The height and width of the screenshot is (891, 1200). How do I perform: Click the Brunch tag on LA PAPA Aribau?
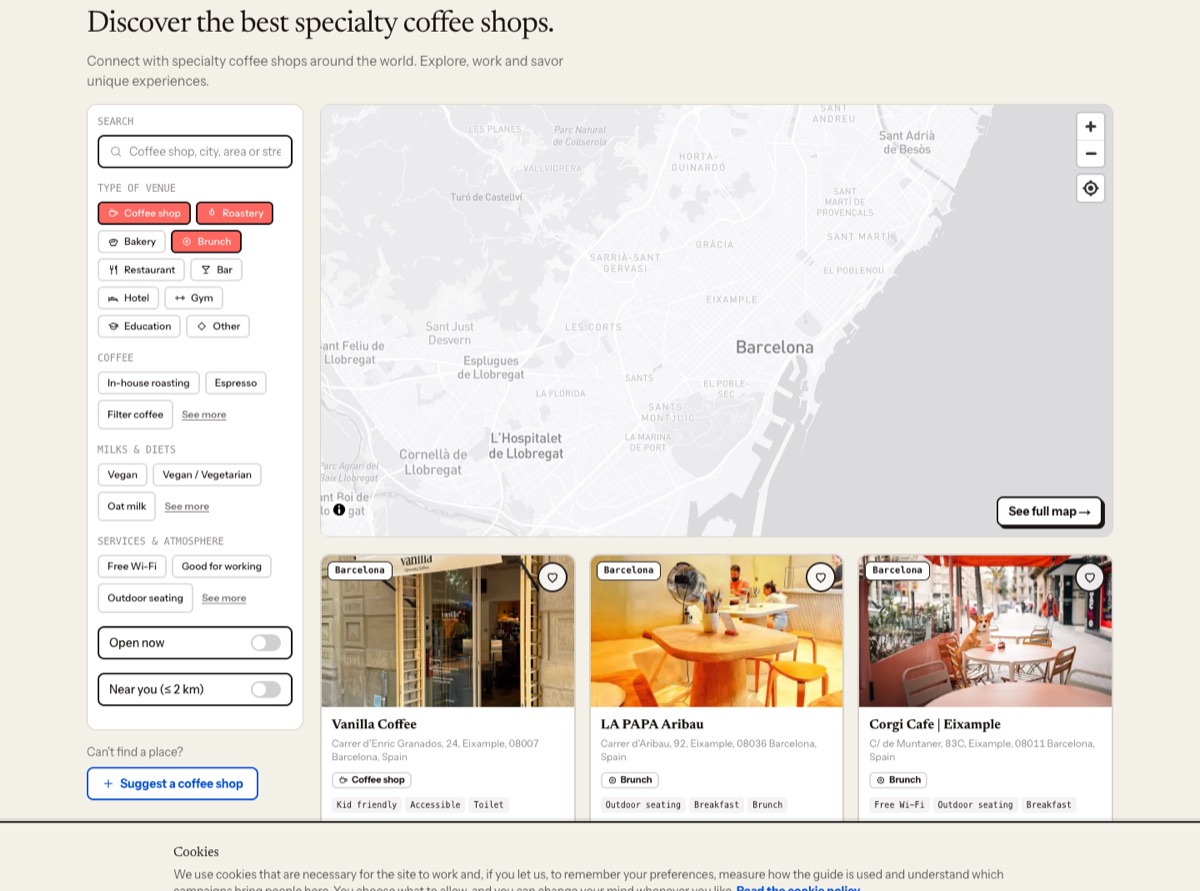coord(629,780)
